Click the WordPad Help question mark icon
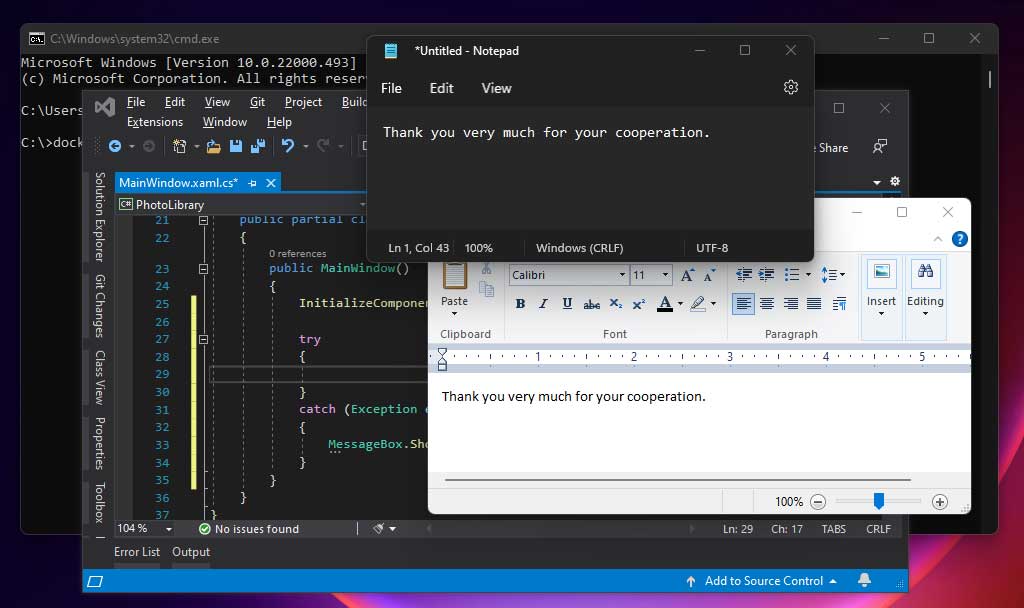 pyautogui.click(x=959, y=239)
